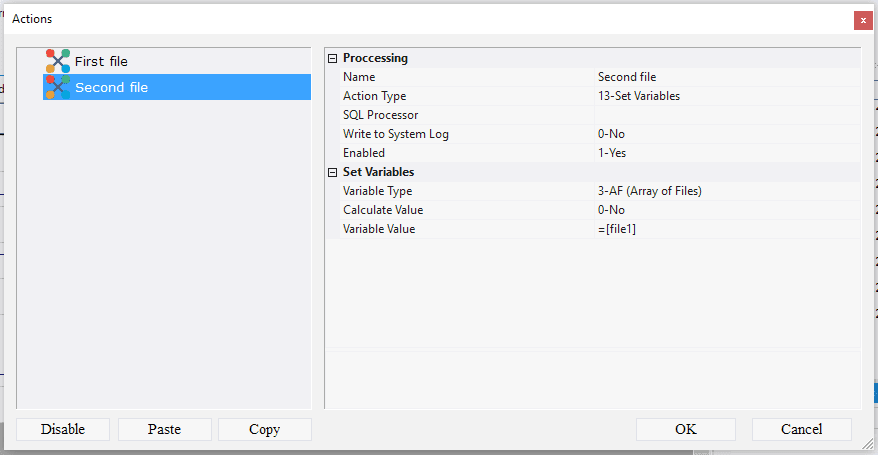Select the First file list entry
Screen dimensions: 878x455
coord(101,61)
